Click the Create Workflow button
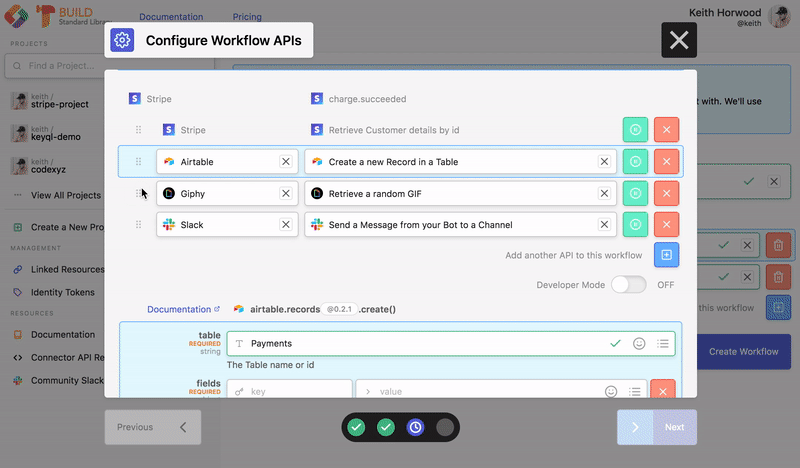The width and height of the screenshot is (800, 468). [743, 352]
